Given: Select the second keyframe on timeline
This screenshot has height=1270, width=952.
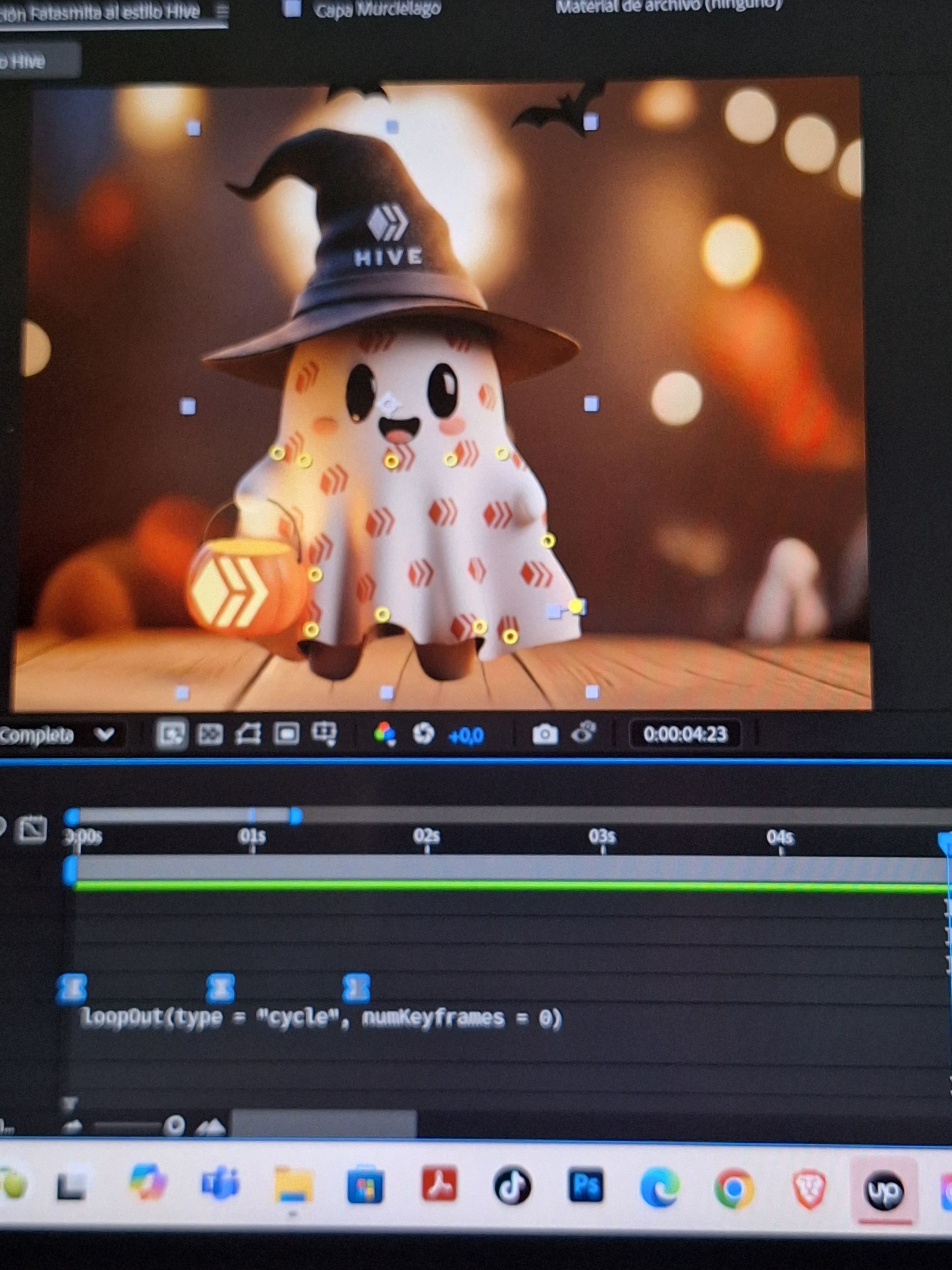Looking at the screenshot, I should pos(220,987).
